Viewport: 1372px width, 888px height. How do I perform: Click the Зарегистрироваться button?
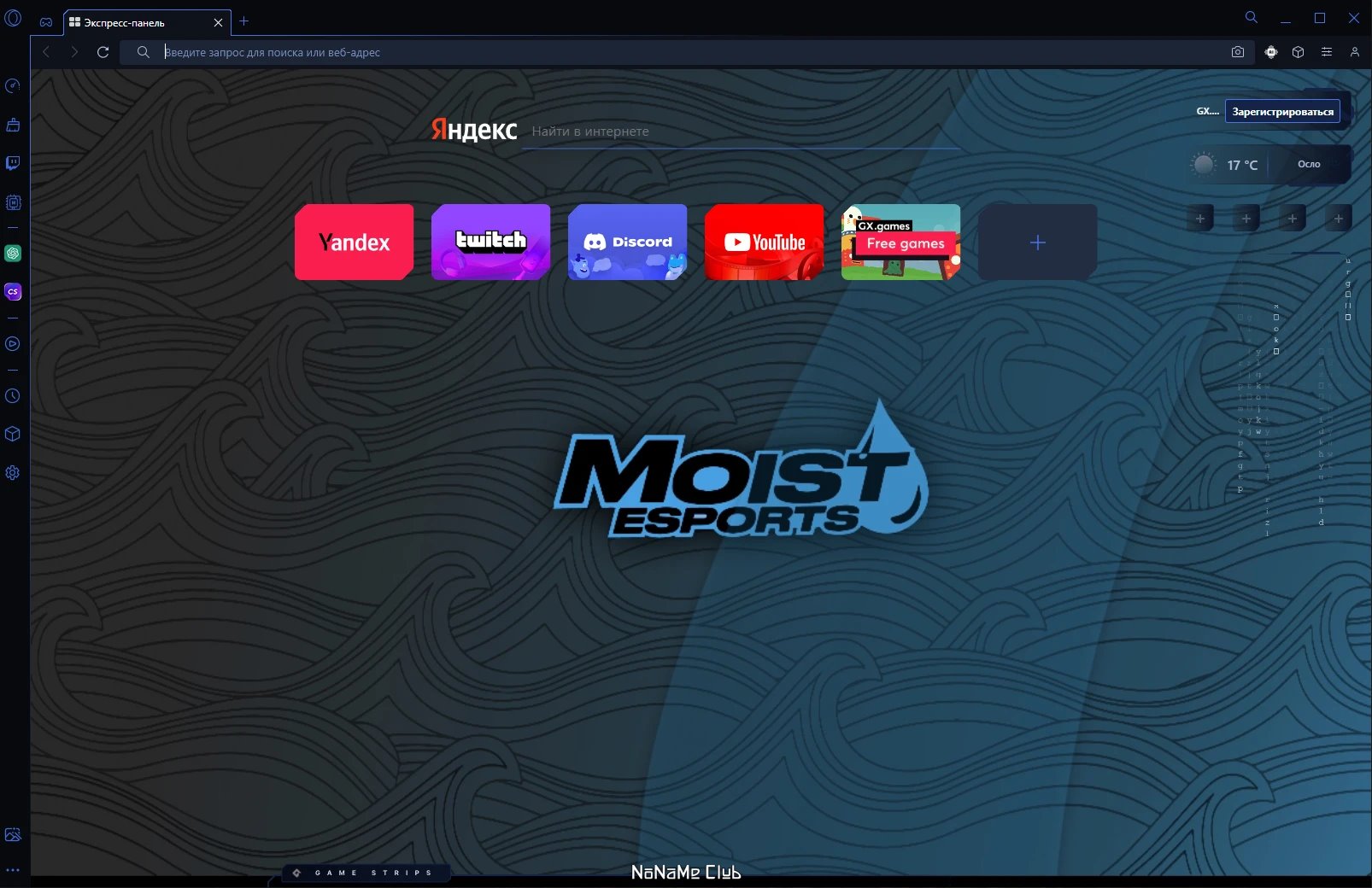tap(1282, 112)
